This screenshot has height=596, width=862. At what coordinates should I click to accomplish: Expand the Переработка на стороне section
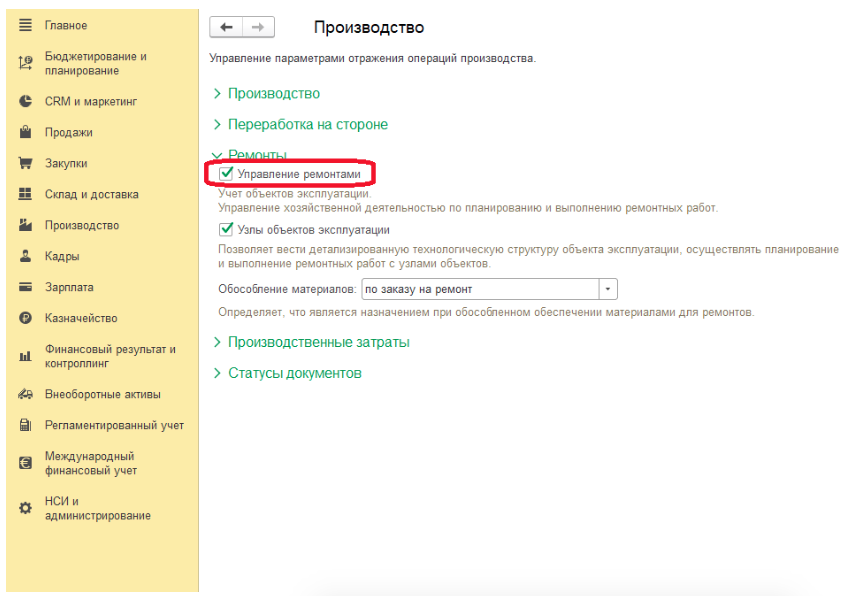(x=308, y=124)
